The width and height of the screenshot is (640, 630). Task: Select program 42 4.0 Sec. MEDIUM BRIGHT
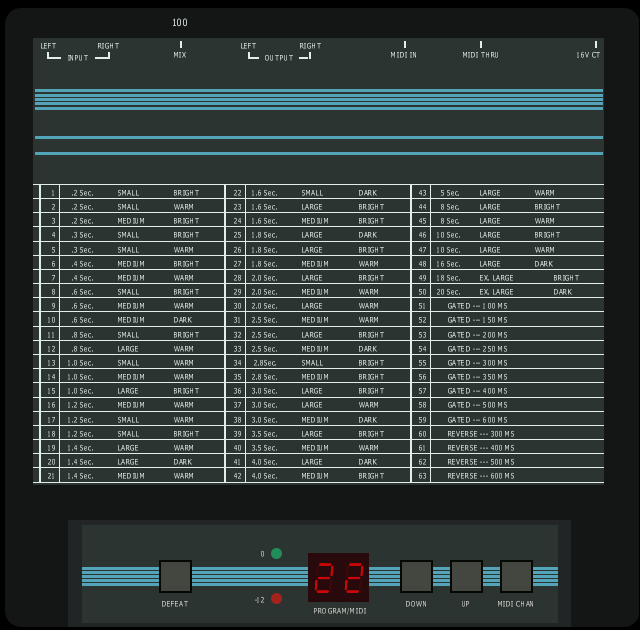click(x=318, y=476)
